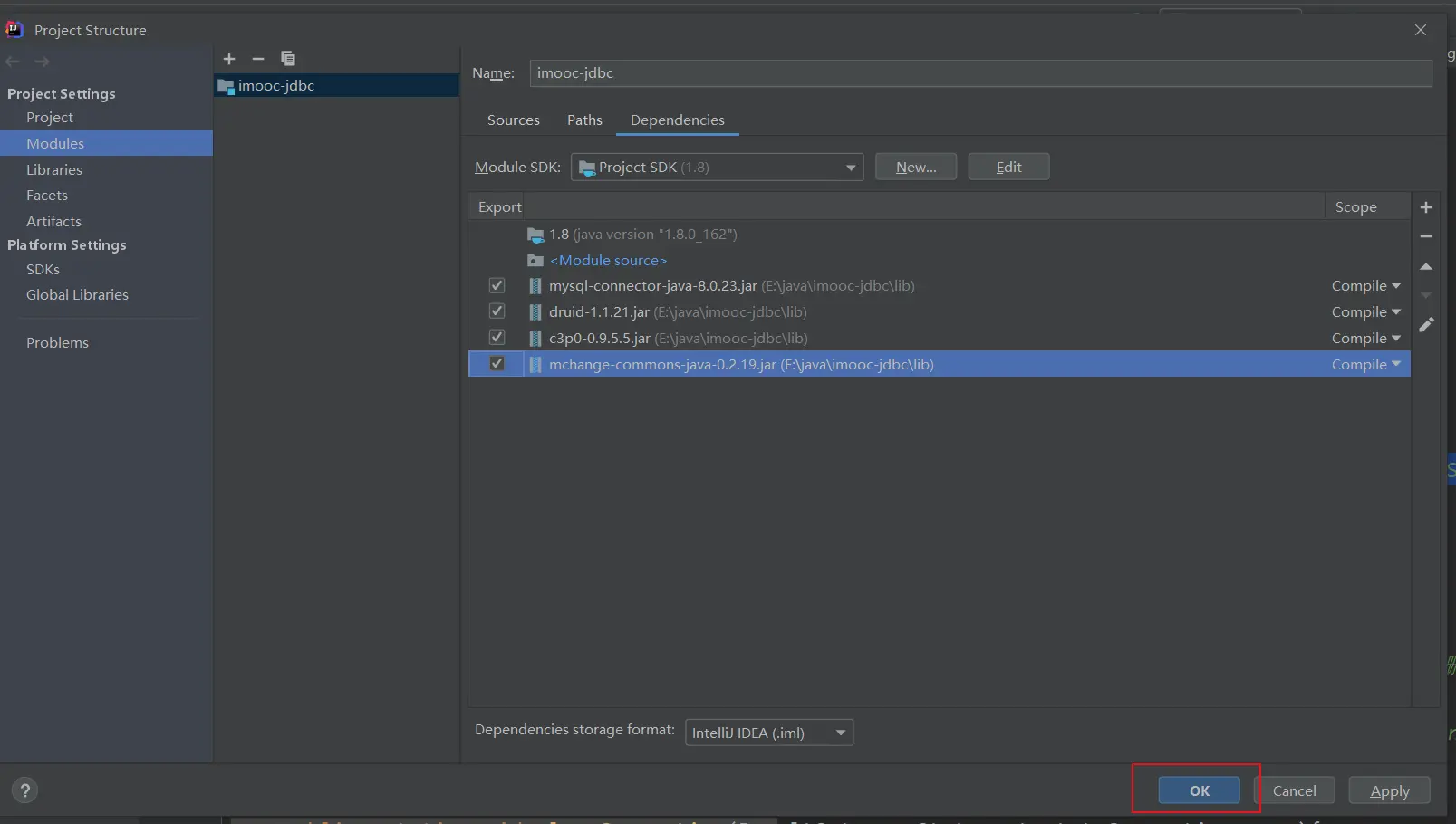This screenshot has height=824, width=1456.
Task: Toggle export checkbox for c3p0-0.9.5.5.jar
Action: 497,338
